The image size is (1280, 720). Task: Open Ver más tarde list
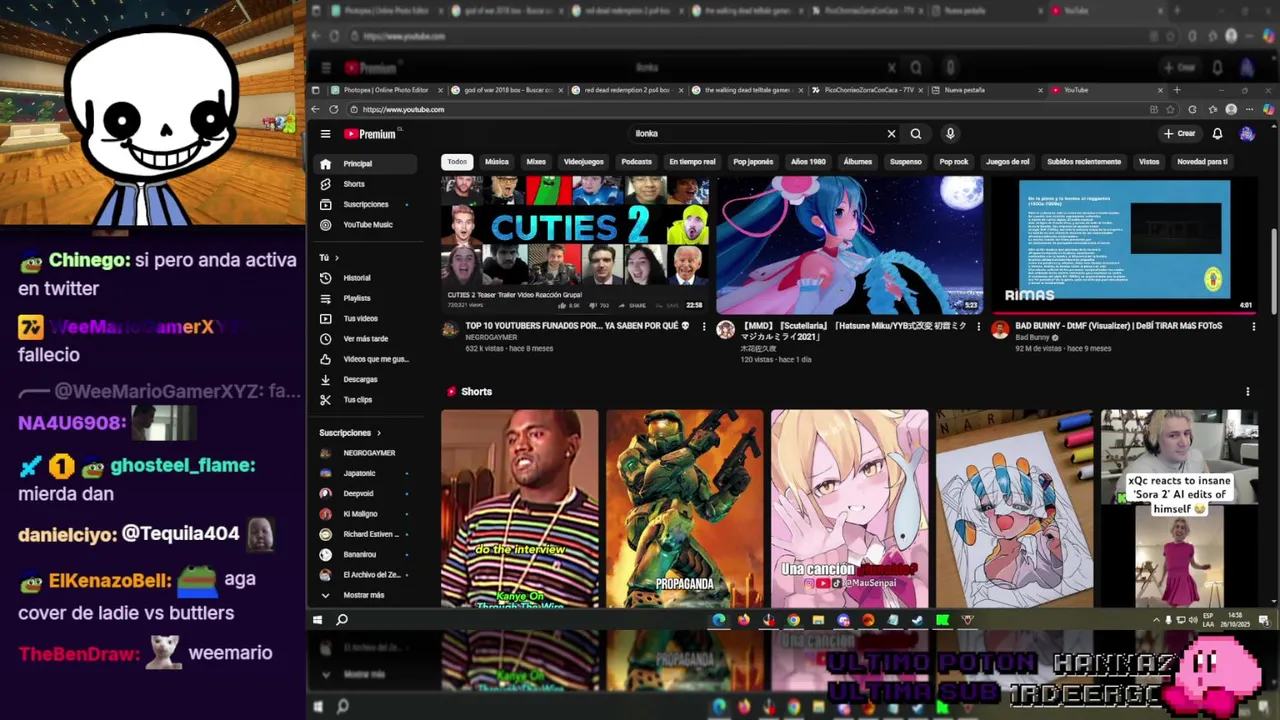[x=363, y=339]
